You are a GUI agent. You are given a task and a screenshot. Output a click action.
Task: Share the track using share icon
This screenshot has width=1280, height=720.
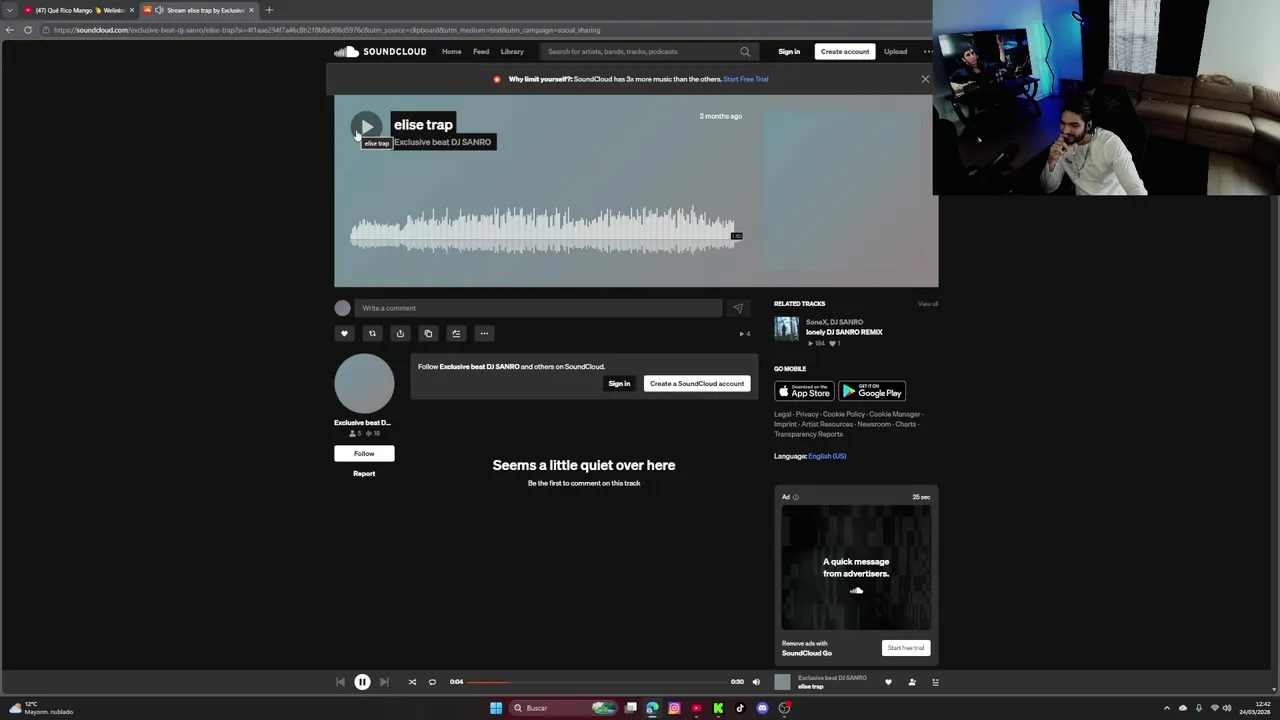400,334
